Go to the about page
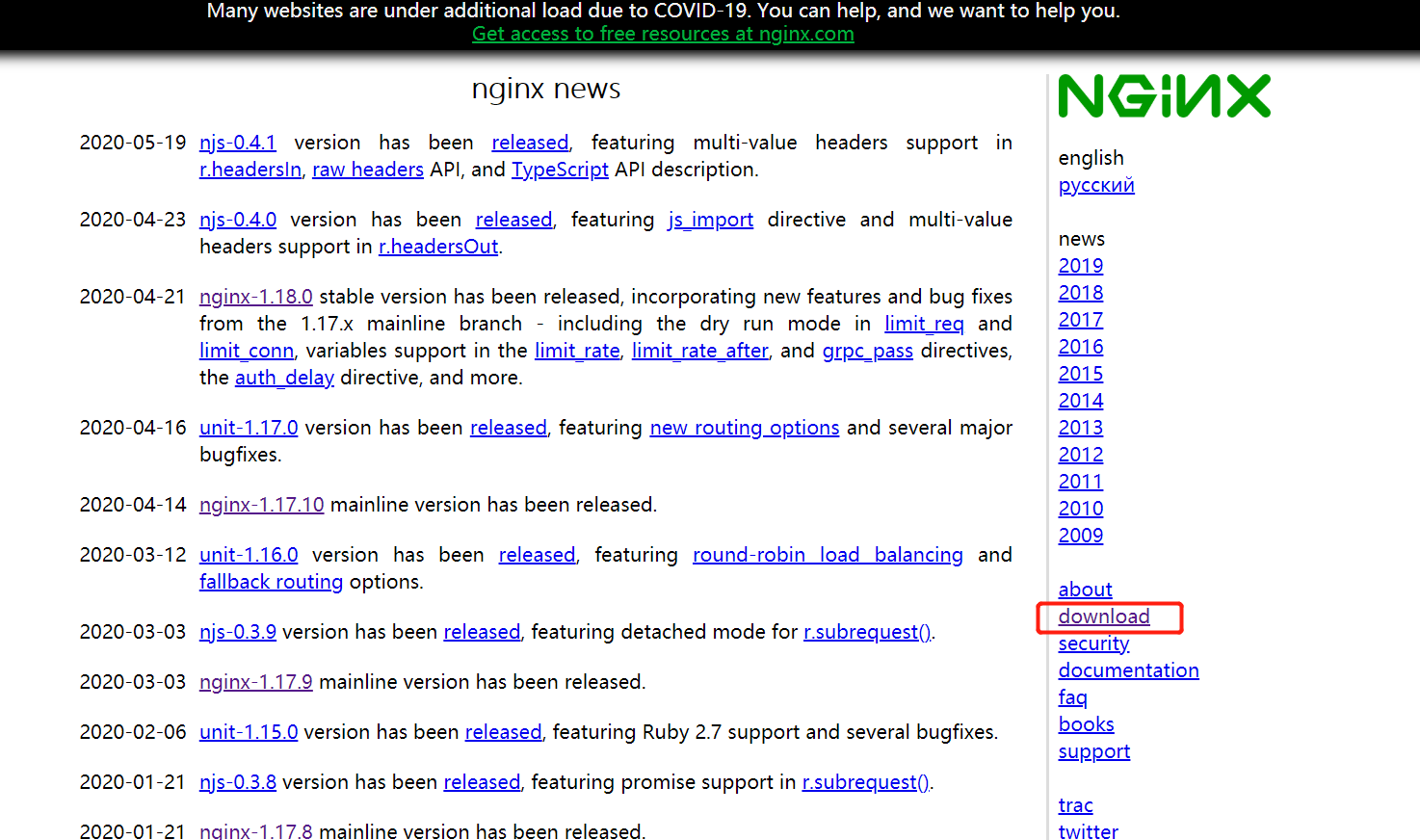The height and width of the screenshot is (840, 1420). click(1085, 590)
